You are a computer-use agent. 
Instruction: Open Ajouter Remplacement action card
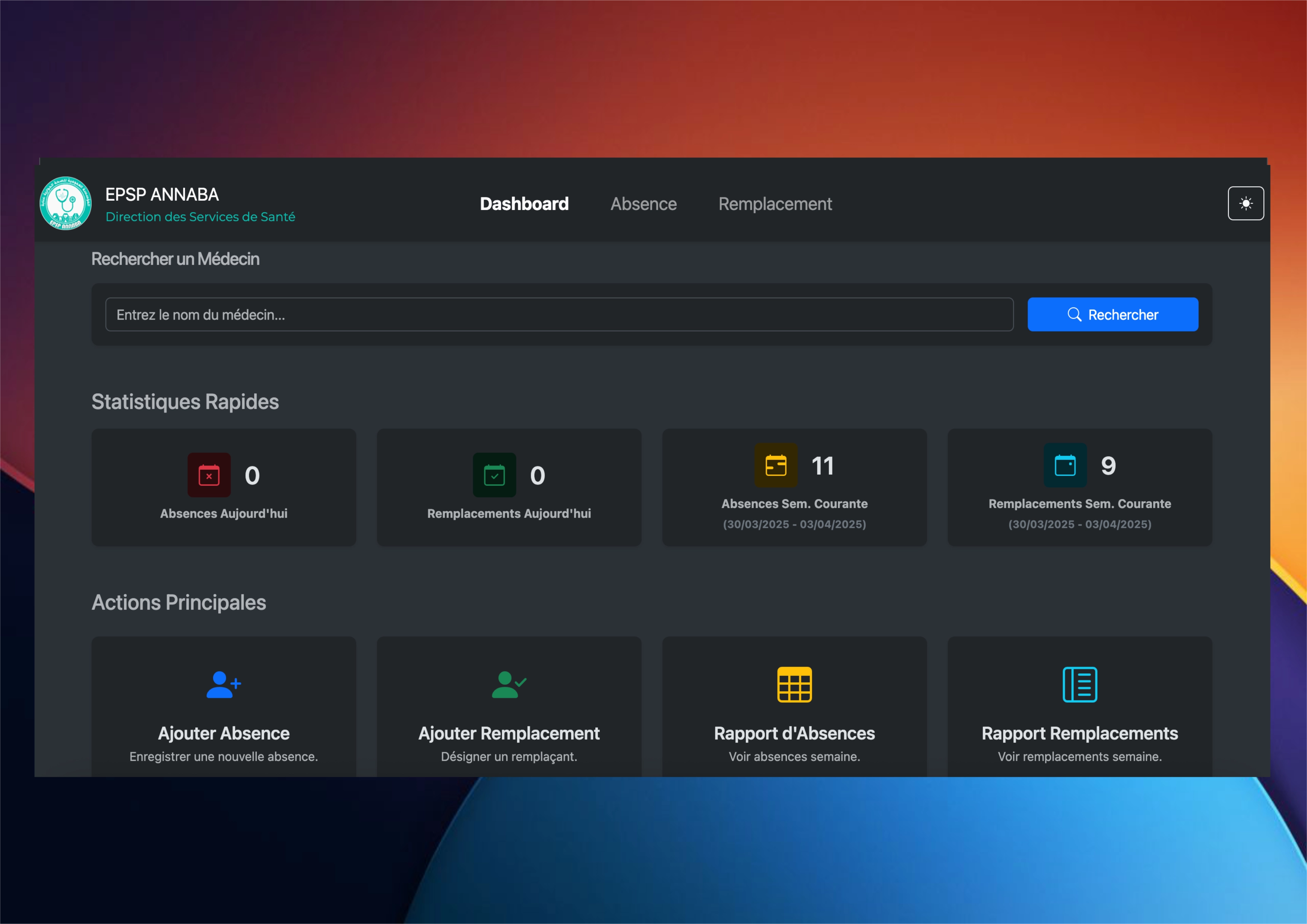tap(508, 733)
